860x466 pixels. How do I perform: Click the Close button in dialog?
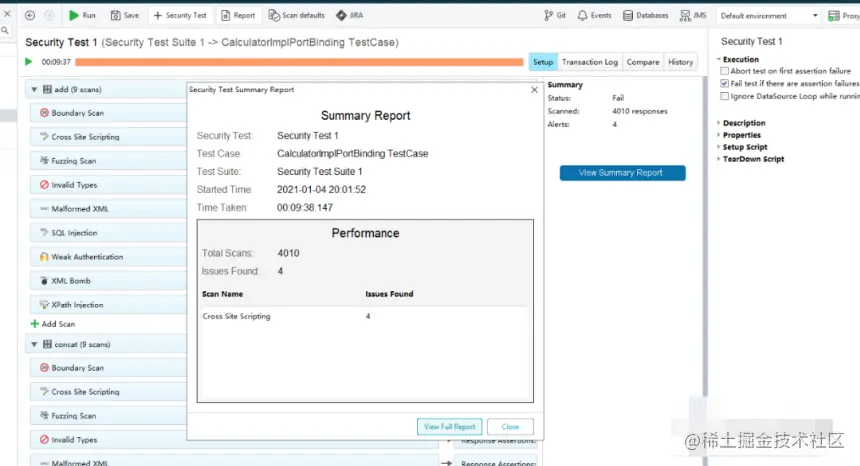[x=510, y=427]
